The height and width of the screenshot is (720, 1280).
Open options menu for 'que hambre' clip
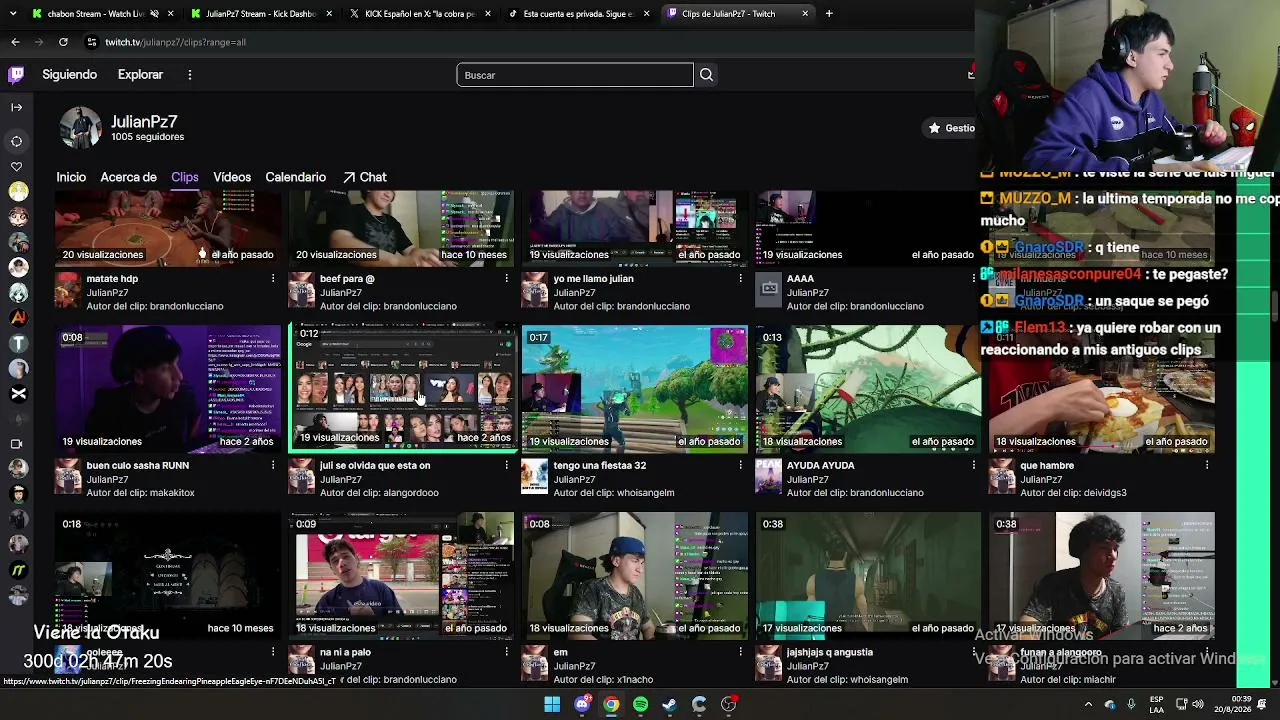tap(1207, 465)
